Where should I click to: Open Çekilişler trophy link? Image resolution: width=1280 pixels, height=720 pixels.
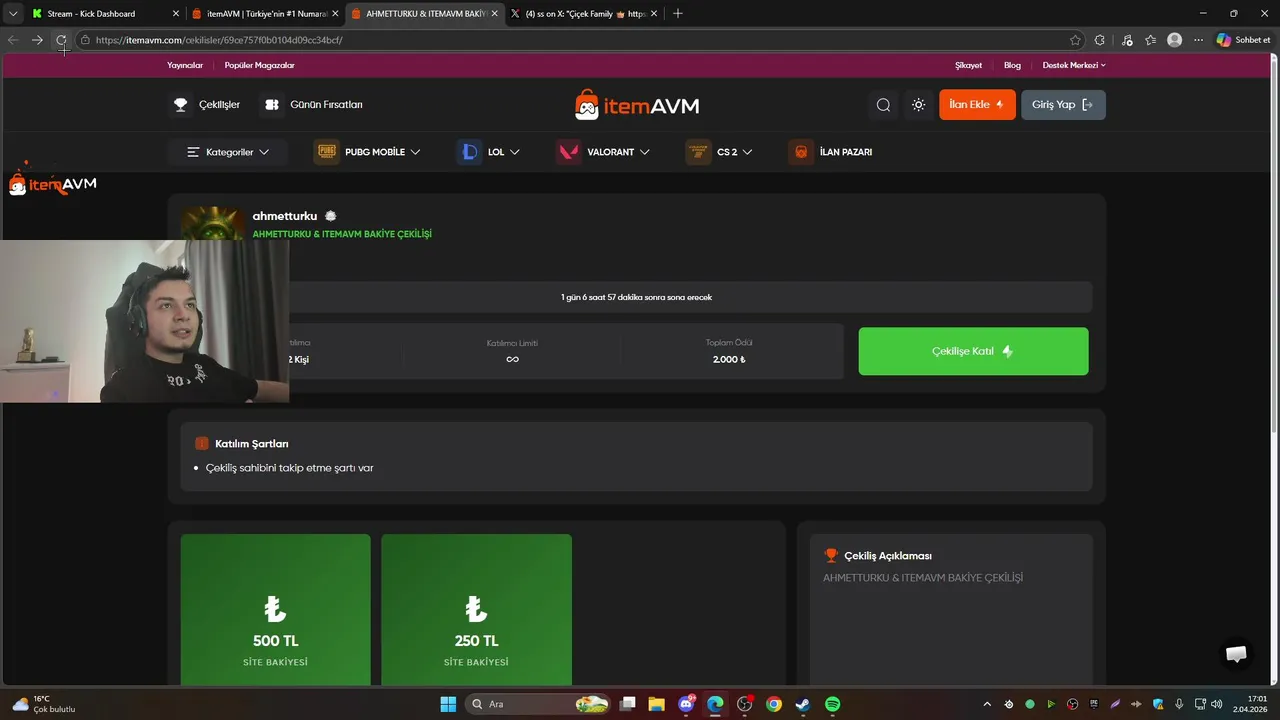pyautogui.click(x=206, y=105)
